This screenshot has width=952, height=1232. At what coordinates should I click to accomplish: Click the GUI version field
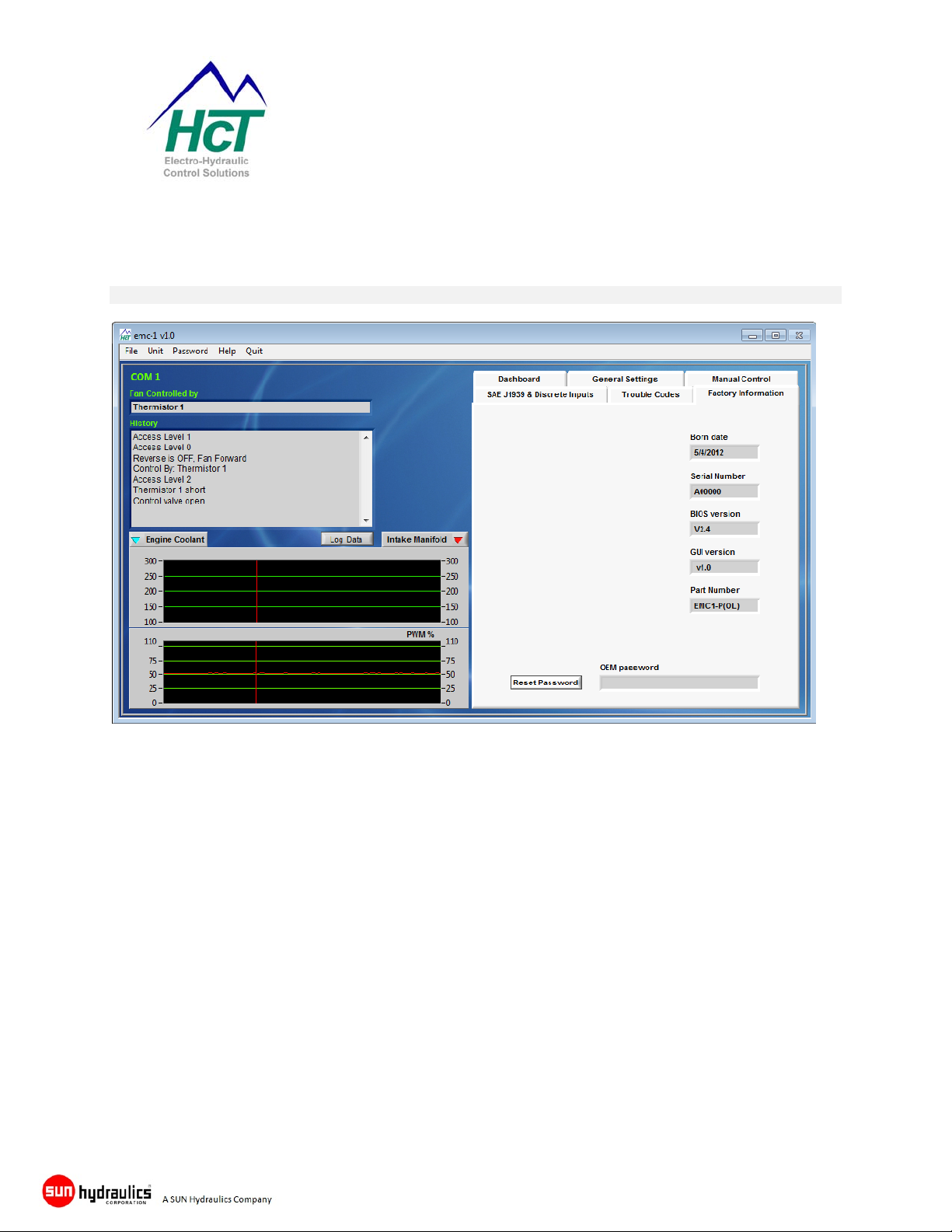tap(724, 567)
